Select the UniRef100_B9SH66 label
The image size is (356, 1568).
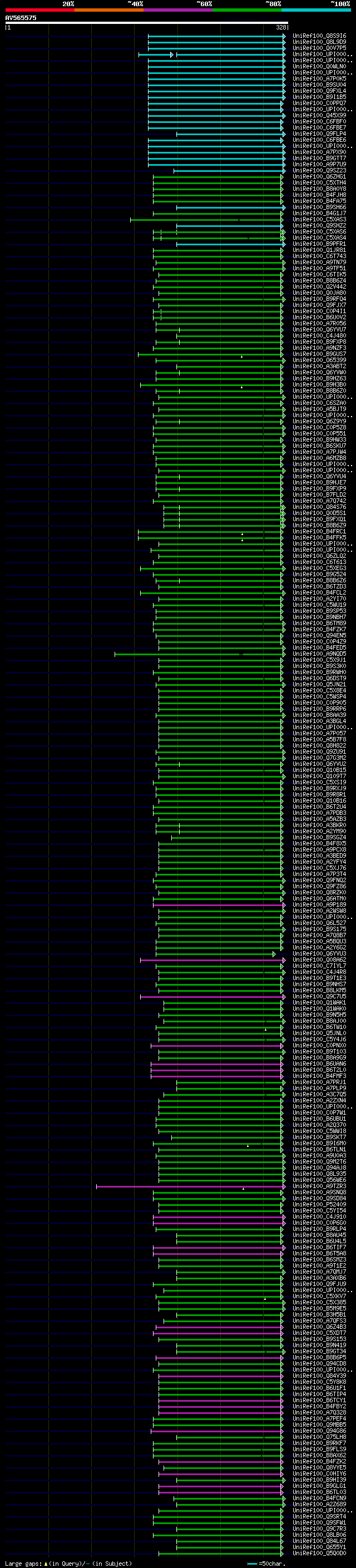319,207
